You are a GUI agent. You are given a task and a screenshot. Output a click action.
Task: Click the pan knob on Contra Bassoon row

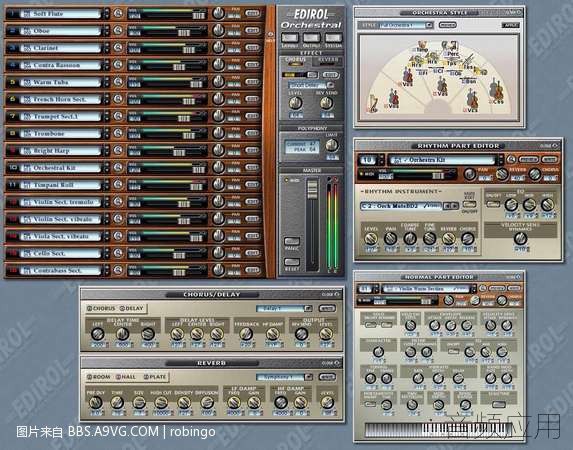coord(218,64)
